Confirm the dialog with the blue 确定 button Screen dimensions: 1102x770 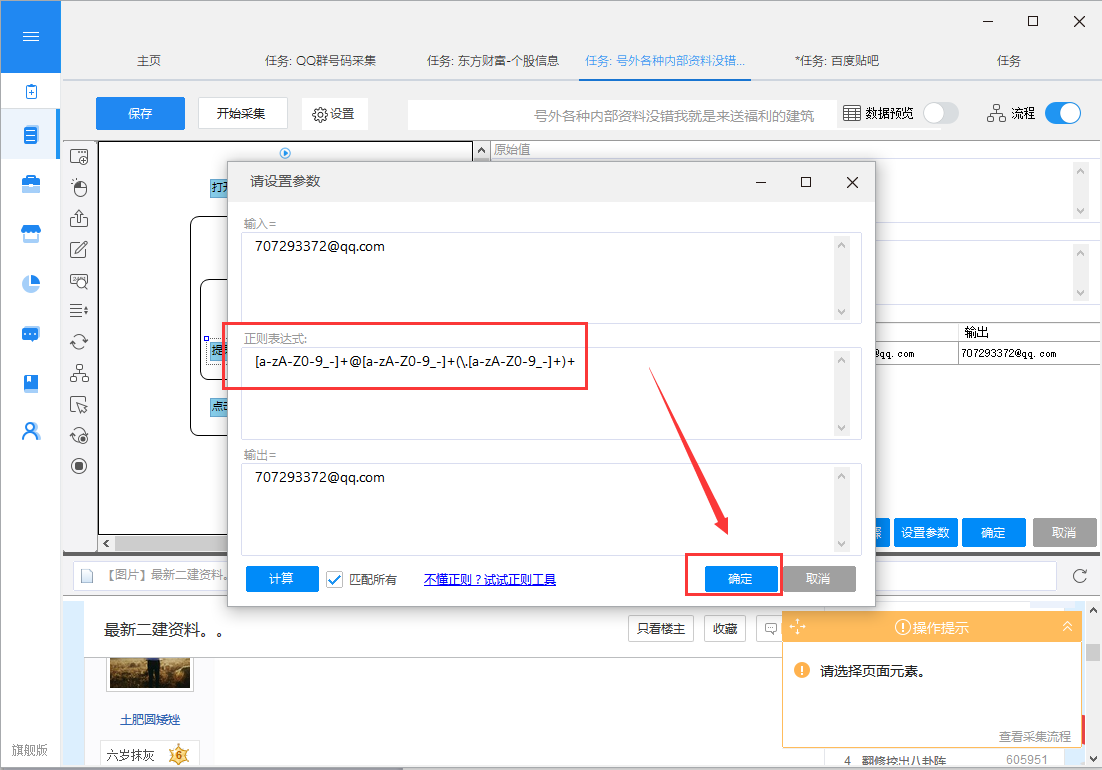pos(740,579)
